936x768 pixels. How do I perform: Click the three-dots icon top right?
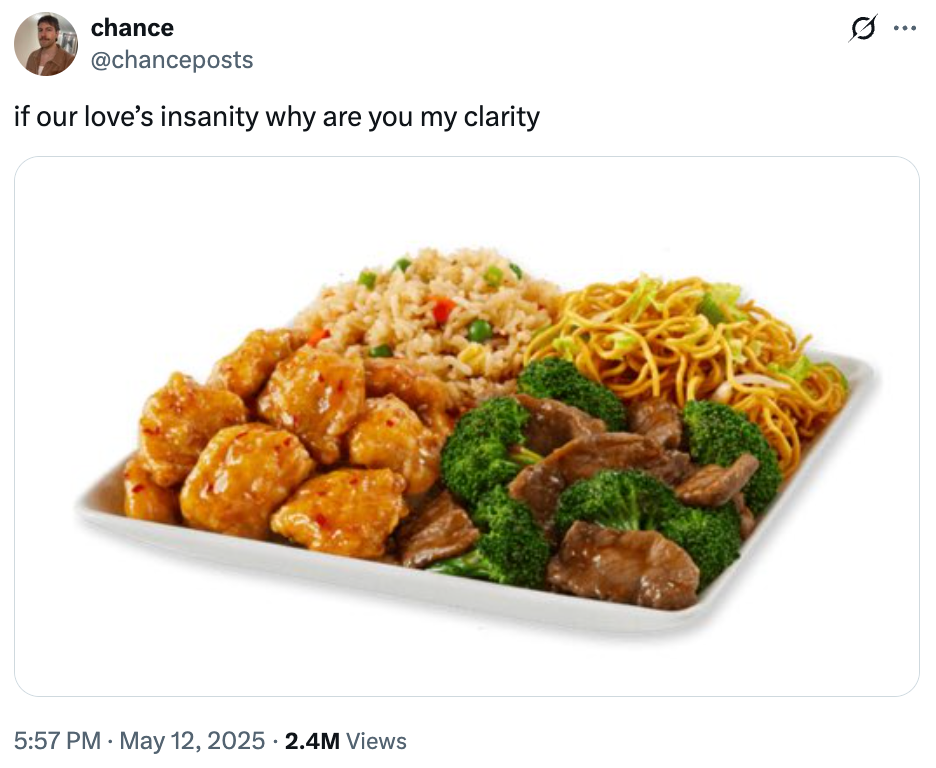pyautogui.click(x=906, y=28)
